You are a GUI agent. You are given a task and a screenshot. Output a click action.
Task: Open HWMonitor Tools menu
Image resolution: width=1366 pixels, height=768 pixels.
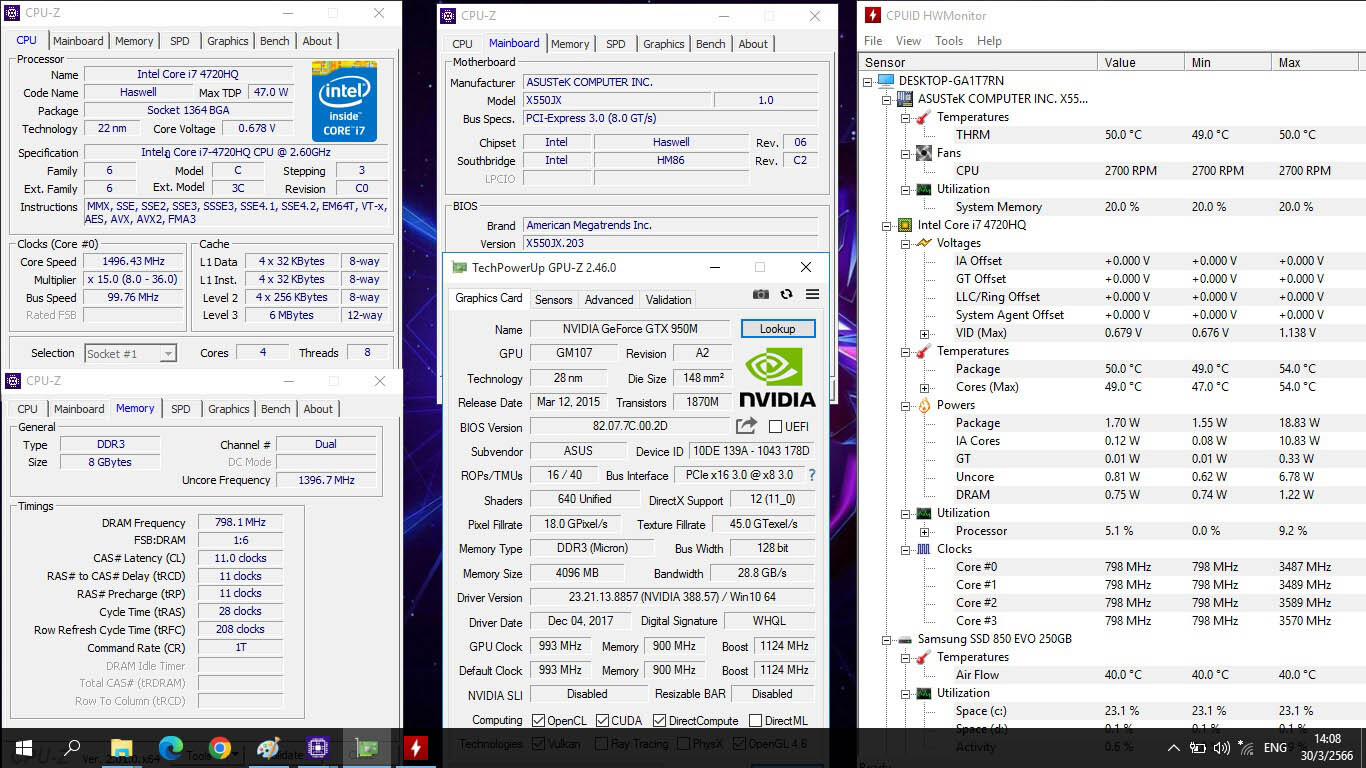pos(949,41)
